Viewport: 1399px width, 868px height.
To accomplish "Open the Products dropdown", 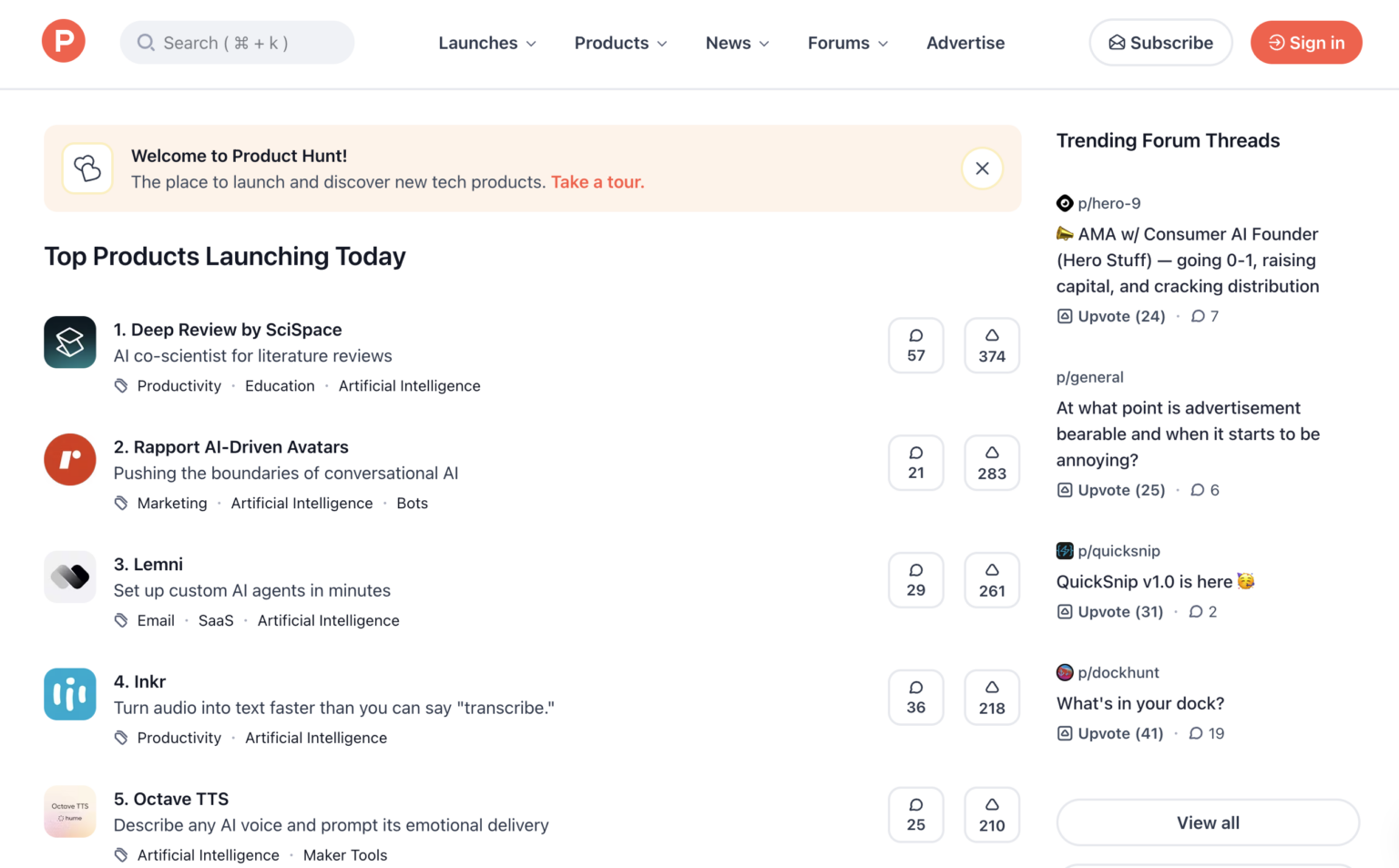I will pyautogui.click(x=620, y=43).
